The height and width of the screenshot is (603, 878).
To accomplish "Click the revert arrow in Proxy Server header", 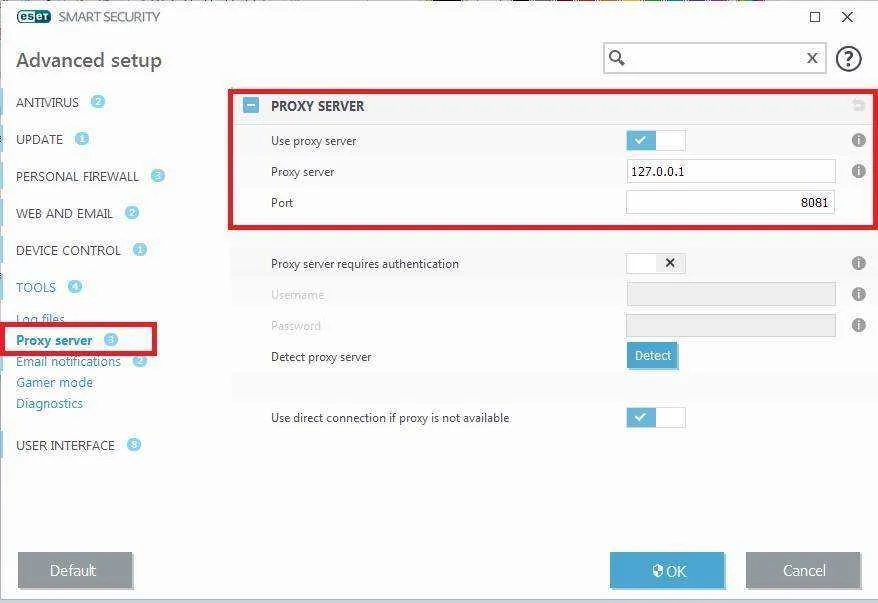I will click(x=858, y=105).
